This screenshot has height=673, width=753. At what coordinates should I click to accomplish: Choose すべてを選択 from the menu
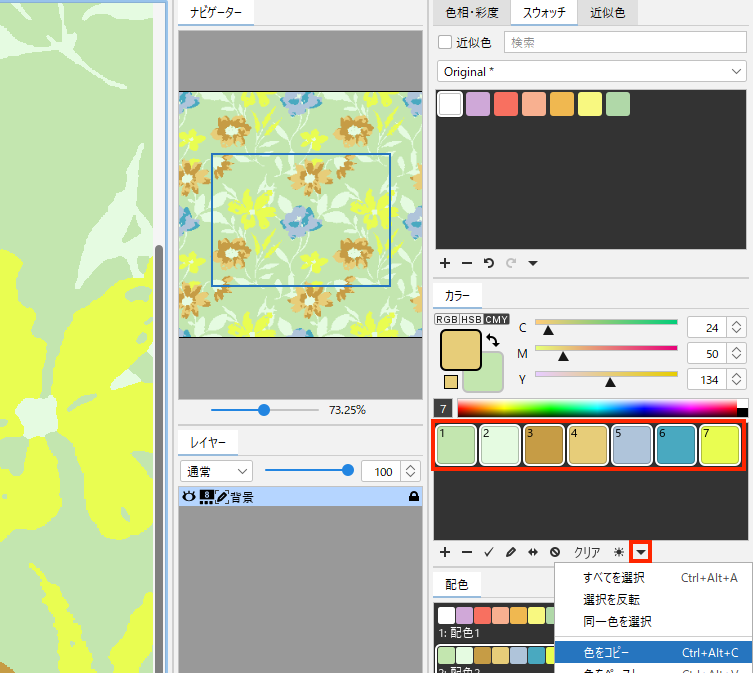(x=653, y=577)
